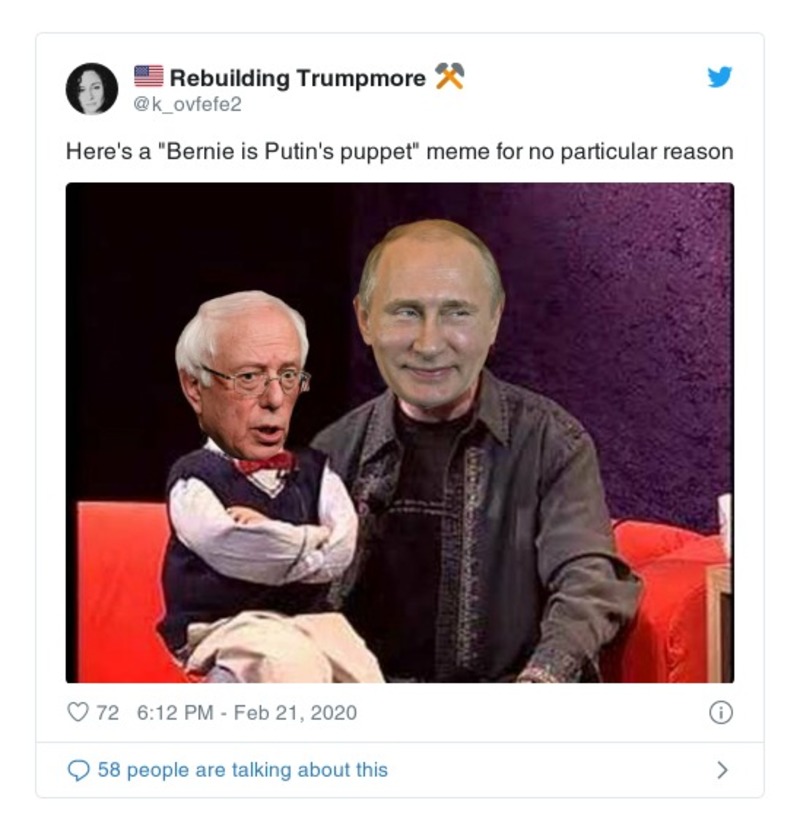Screen dimensions: 800x835
Task: Like the tweet with the heart icon
Action: 78,712
